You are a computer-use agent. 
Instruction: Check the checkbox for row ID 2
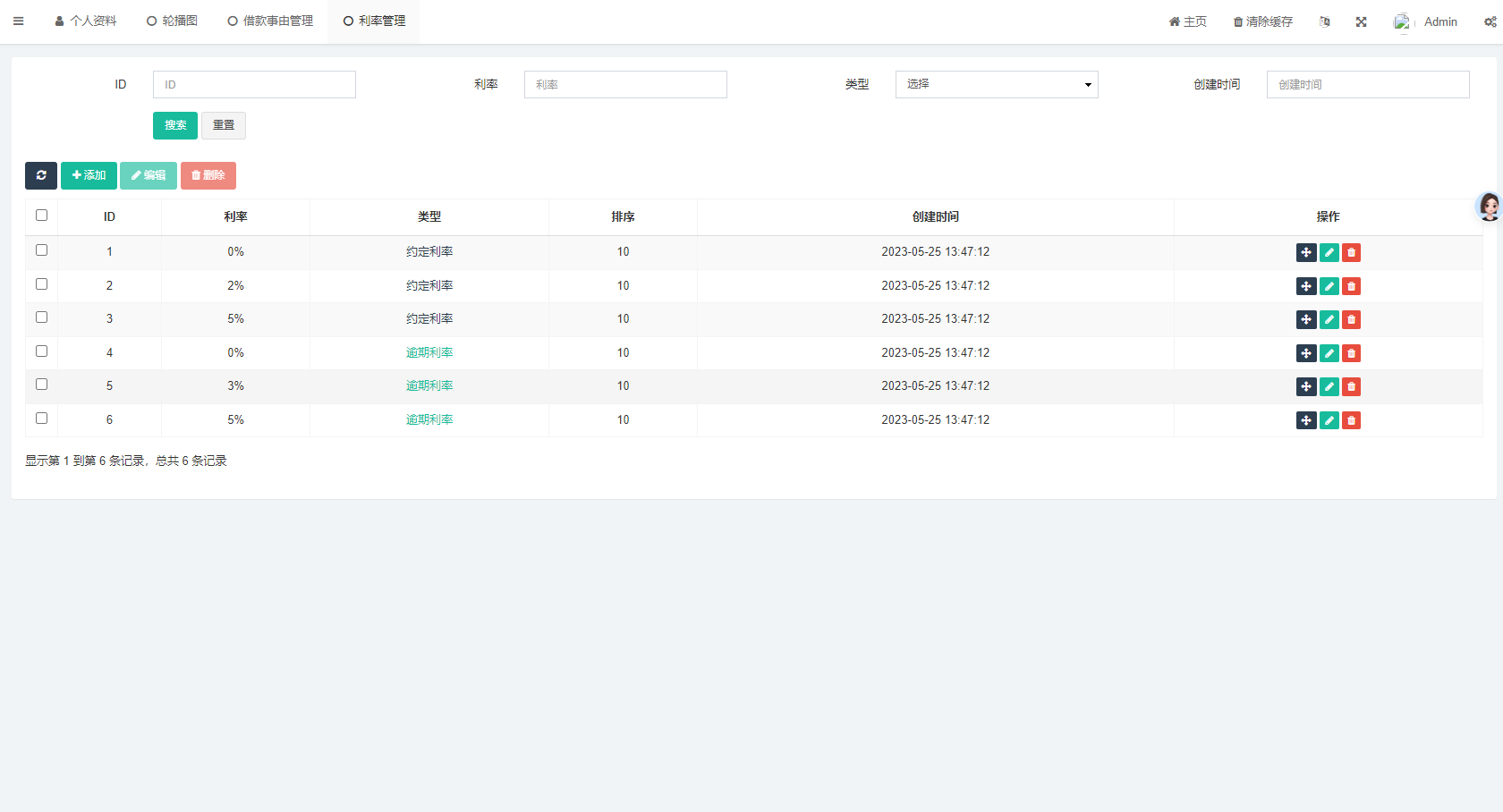pos(41,284)
